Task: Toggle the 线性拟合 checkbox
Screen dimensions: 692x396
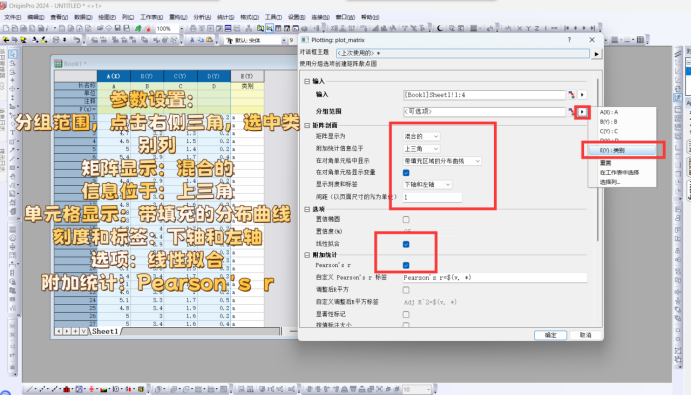Action: click(406, 244)
